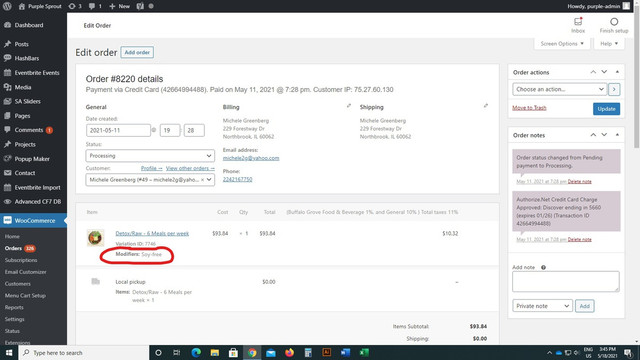Expand Screen Options panel
The width and height of the screenshot is (640, 360).
562,44
